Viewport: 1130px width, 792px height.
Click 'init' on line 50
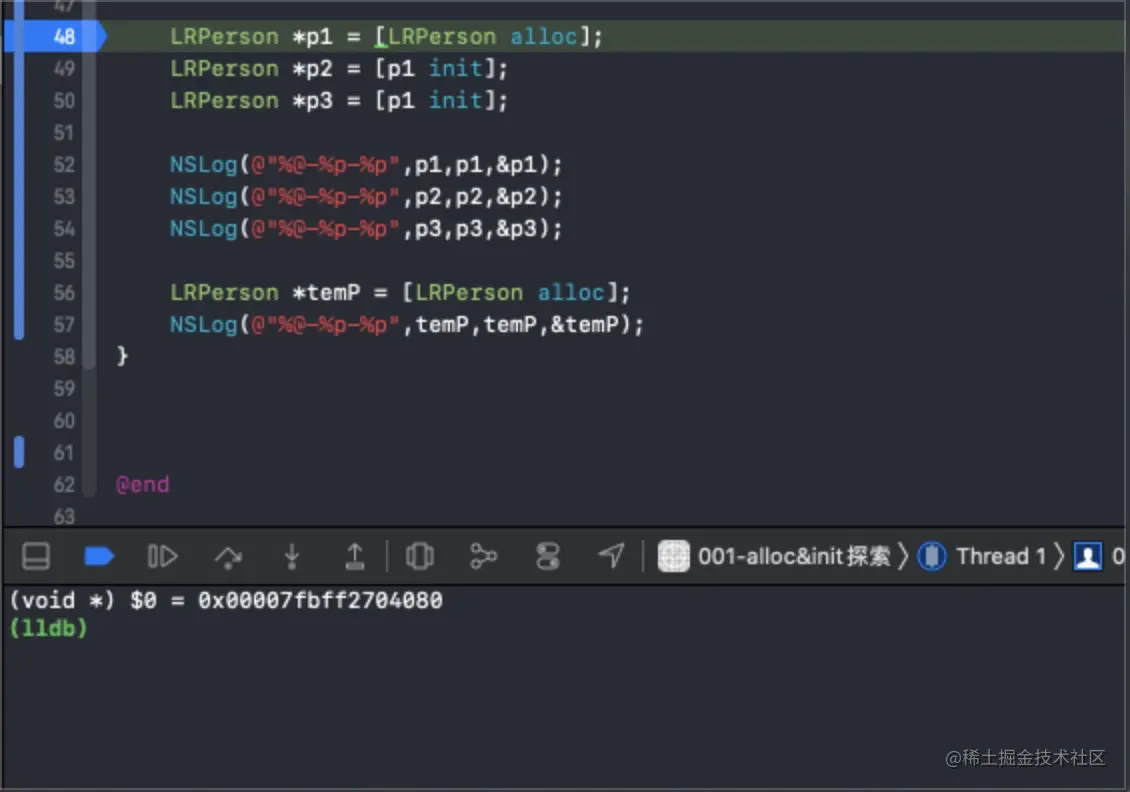click(455, 100)
